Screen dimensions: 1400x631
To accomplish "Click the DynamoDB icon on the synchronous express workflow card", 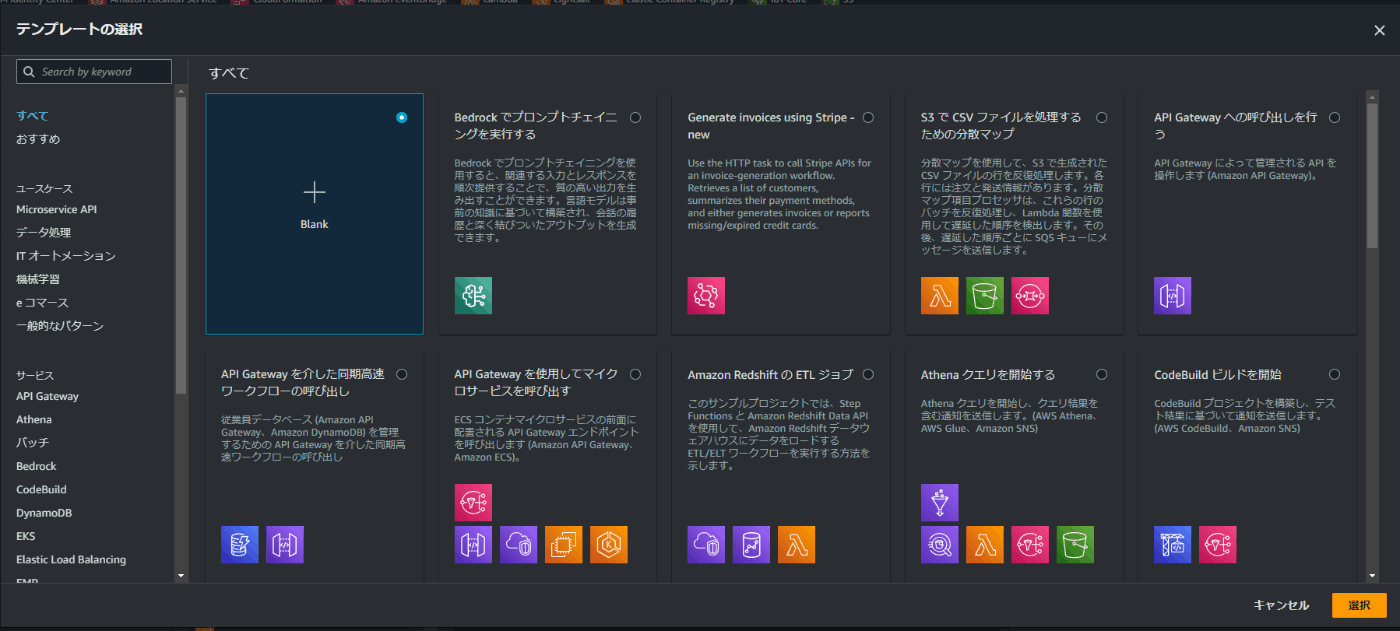I will point(240,545).
